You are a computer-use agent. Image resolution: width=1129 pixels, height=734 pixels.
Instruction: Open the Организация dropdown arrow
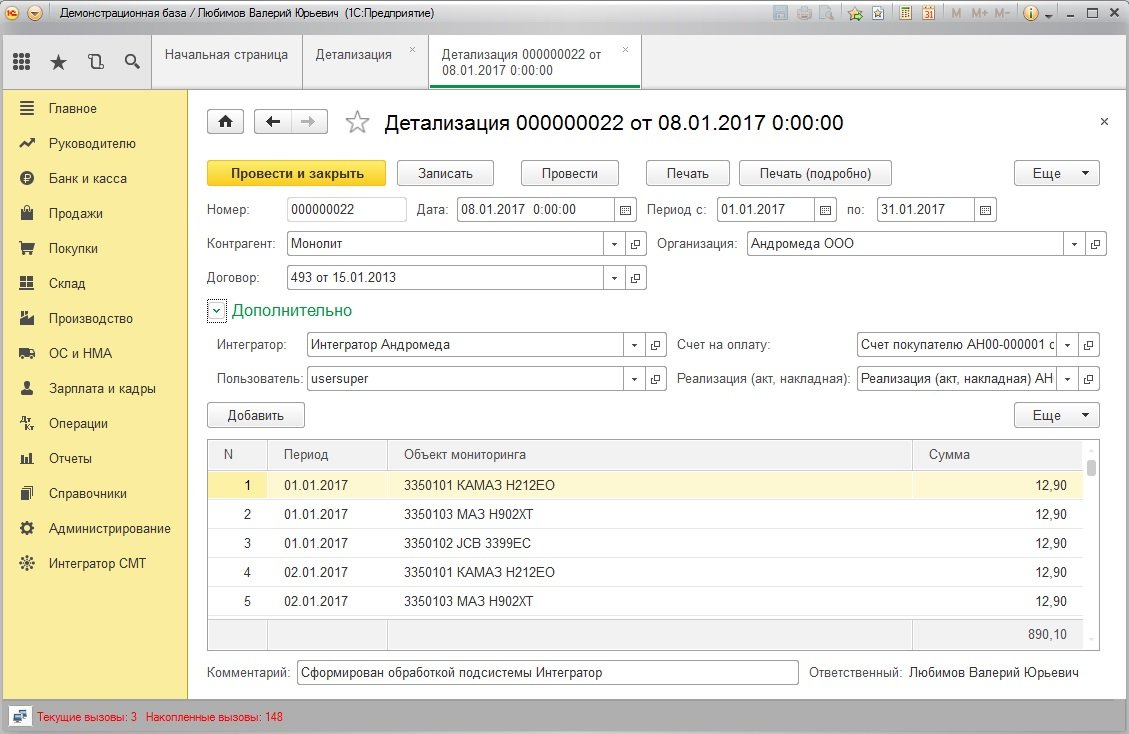point(1075,244)
